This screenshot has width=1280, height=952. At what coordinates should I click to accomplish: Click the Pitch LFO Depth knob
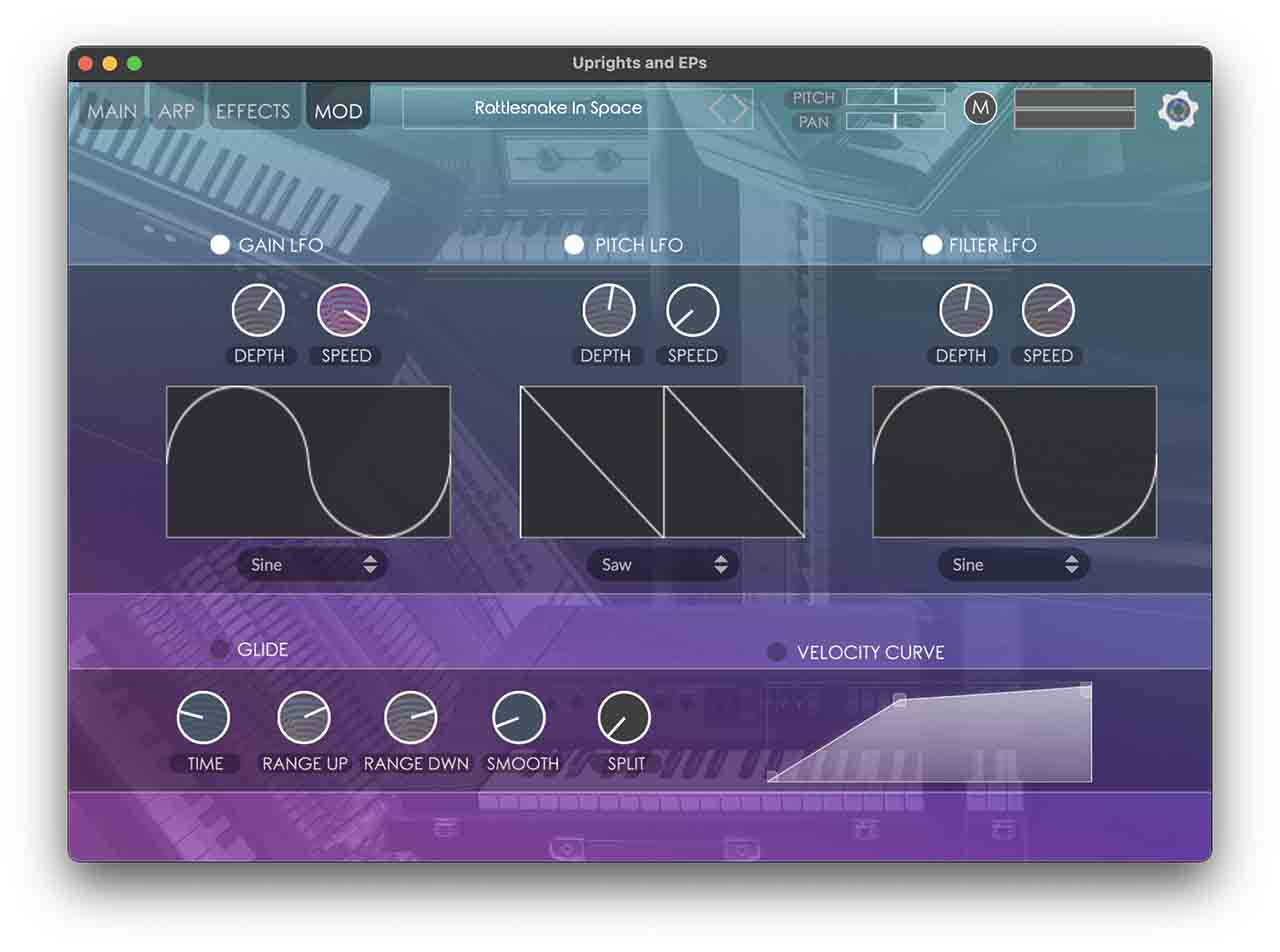tap(609, 310)
